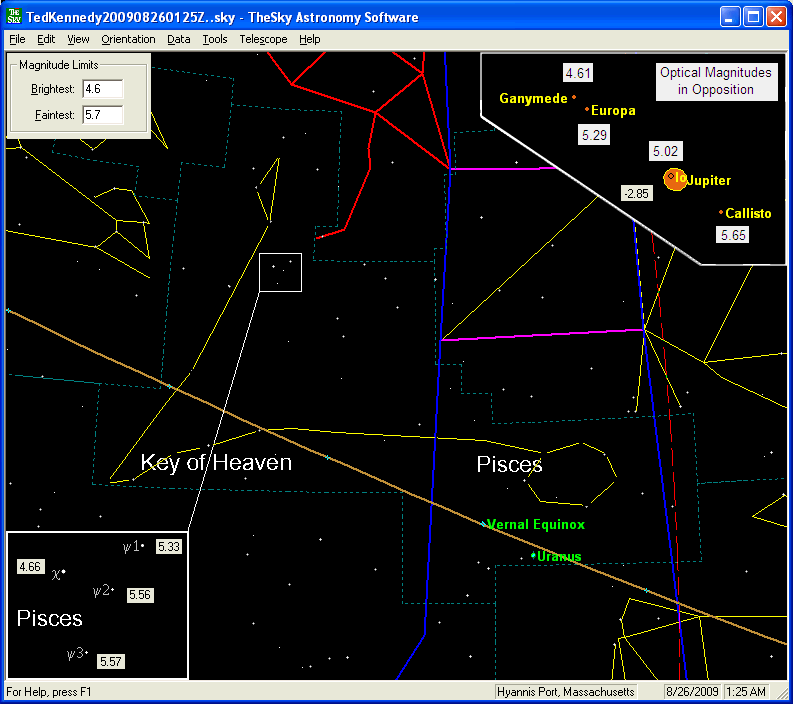This screenshot has height=704, width=793.
Task: Open the File menu
Action: 17,39
